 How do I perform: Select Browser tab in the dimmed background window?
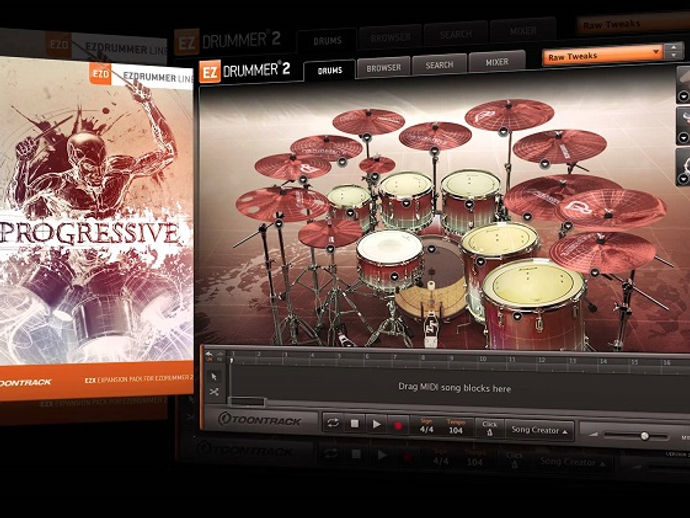pyautogui.click(x=390, y=38)
